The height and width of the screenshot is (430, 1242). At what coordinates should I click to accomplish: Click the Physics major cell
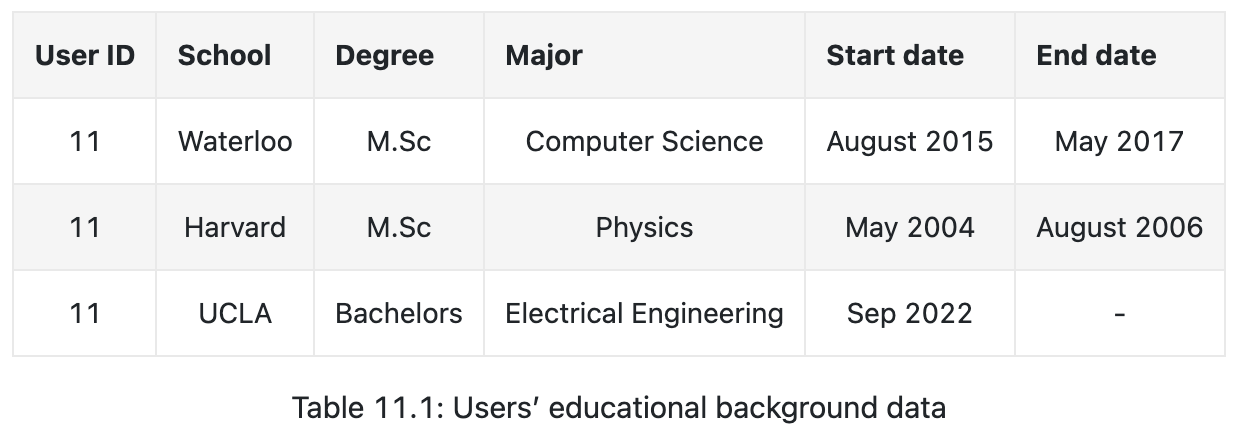[644, 227]
